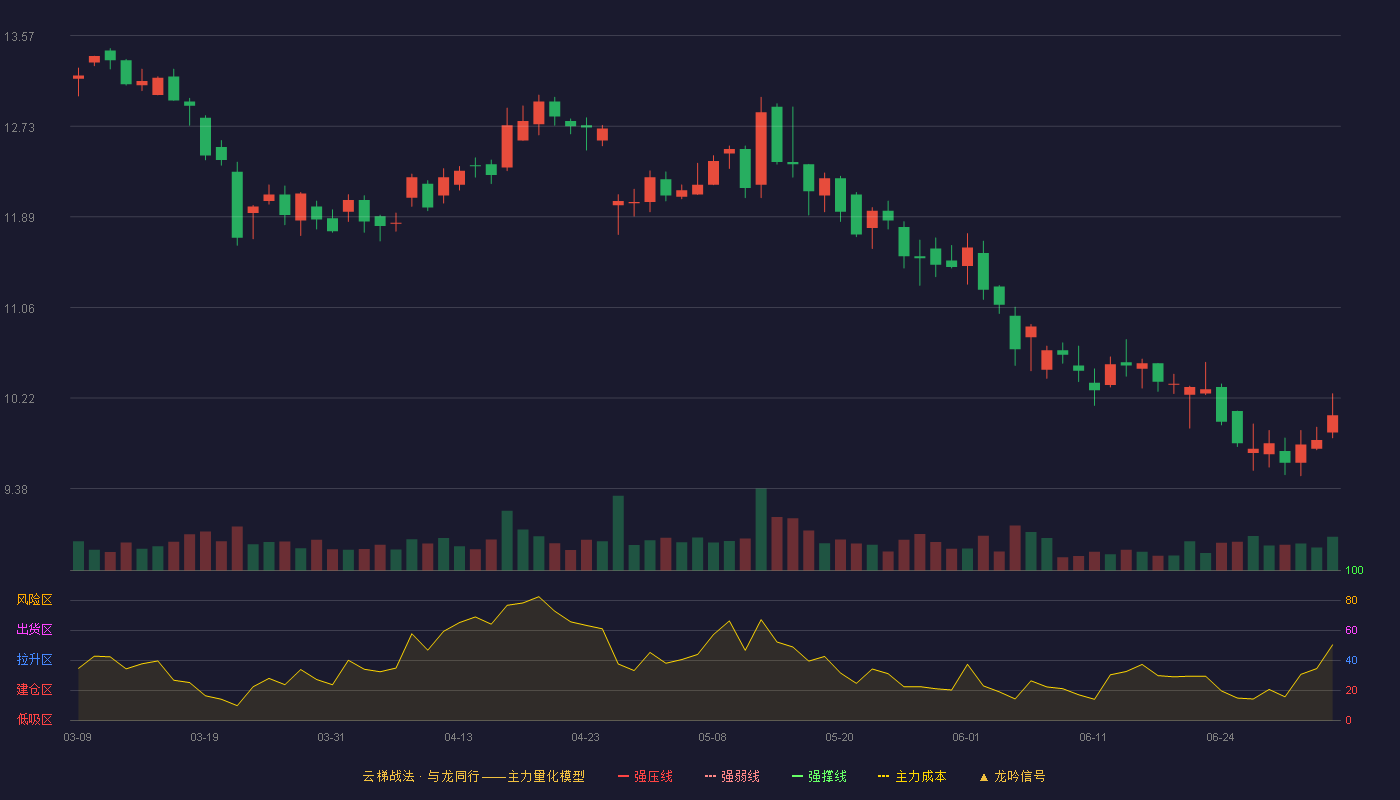The width and height of the screenshot is (1400, 800).
Task: Click the orange 80 indicator axis value
Action: point(1351,600)
